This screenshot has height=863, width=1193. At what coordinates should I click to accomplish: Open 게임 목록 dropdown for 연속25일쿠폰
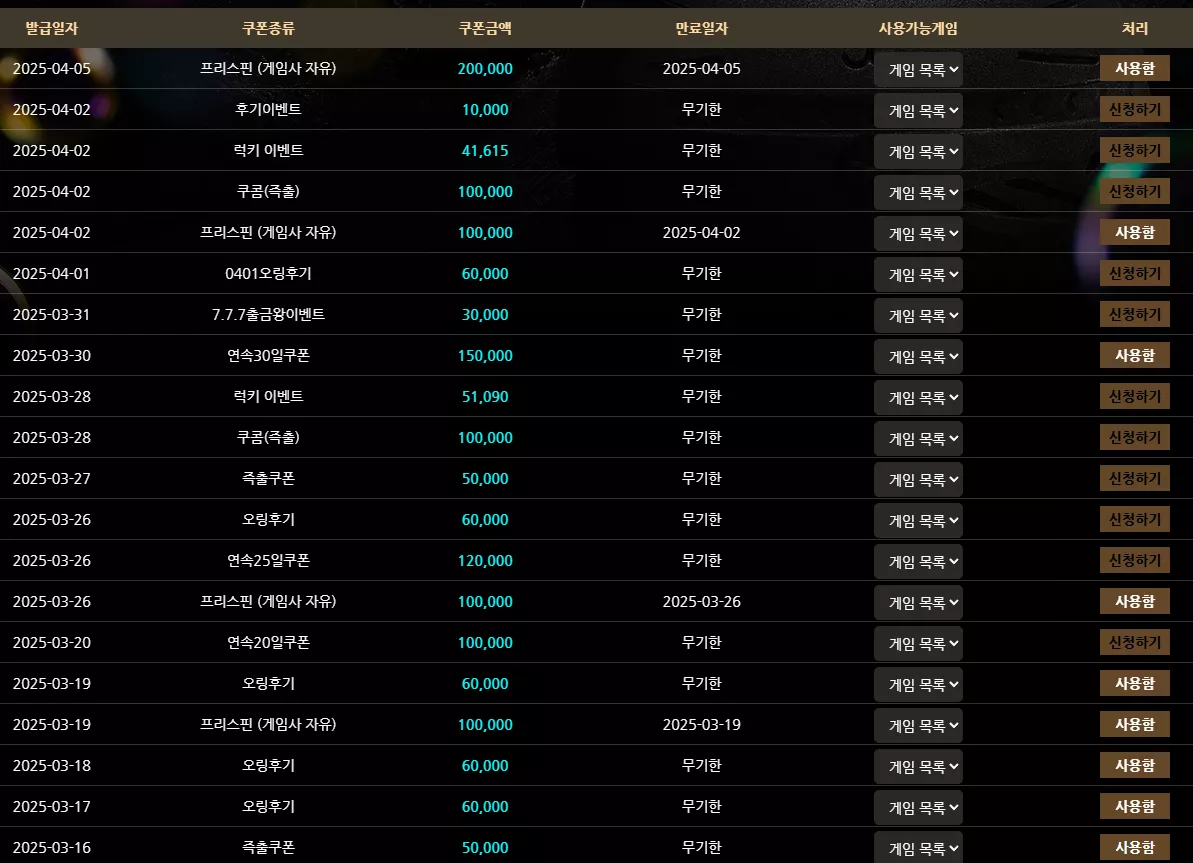click(x=918, y=562)
